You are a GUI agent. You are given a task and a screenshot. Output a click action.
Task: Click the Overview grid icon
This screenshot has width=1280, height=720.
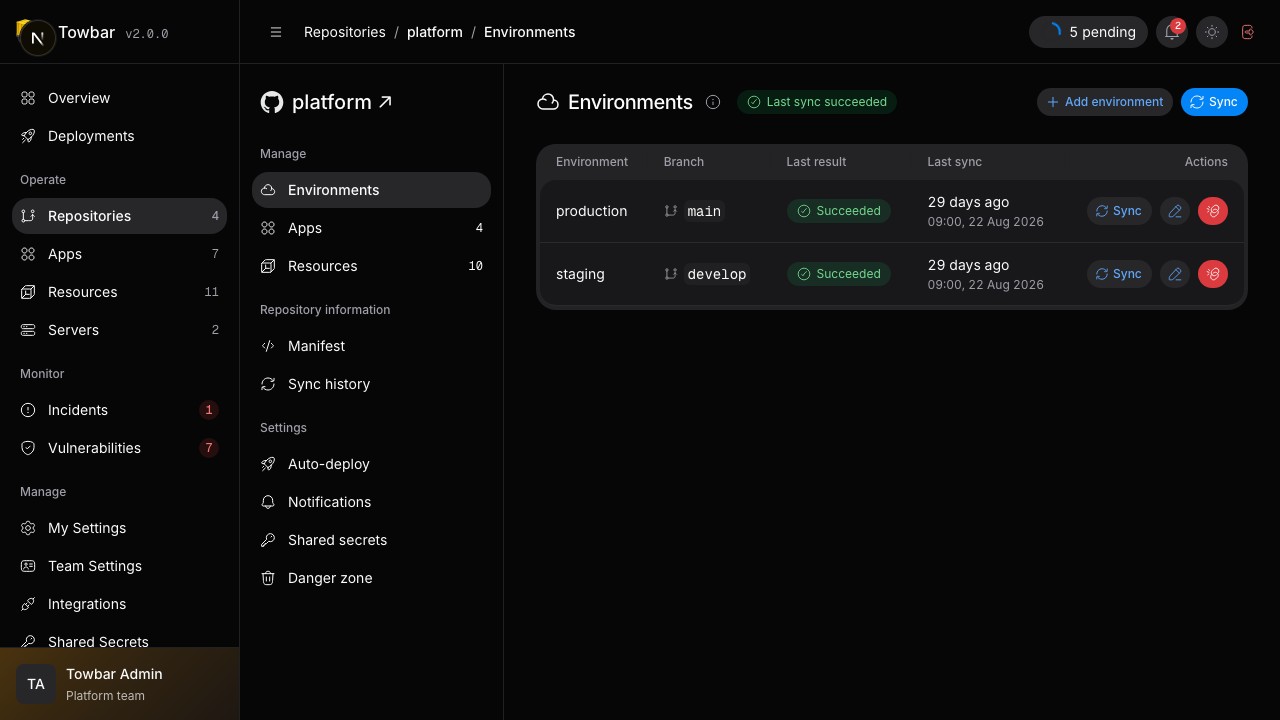[x=28, y=98]
